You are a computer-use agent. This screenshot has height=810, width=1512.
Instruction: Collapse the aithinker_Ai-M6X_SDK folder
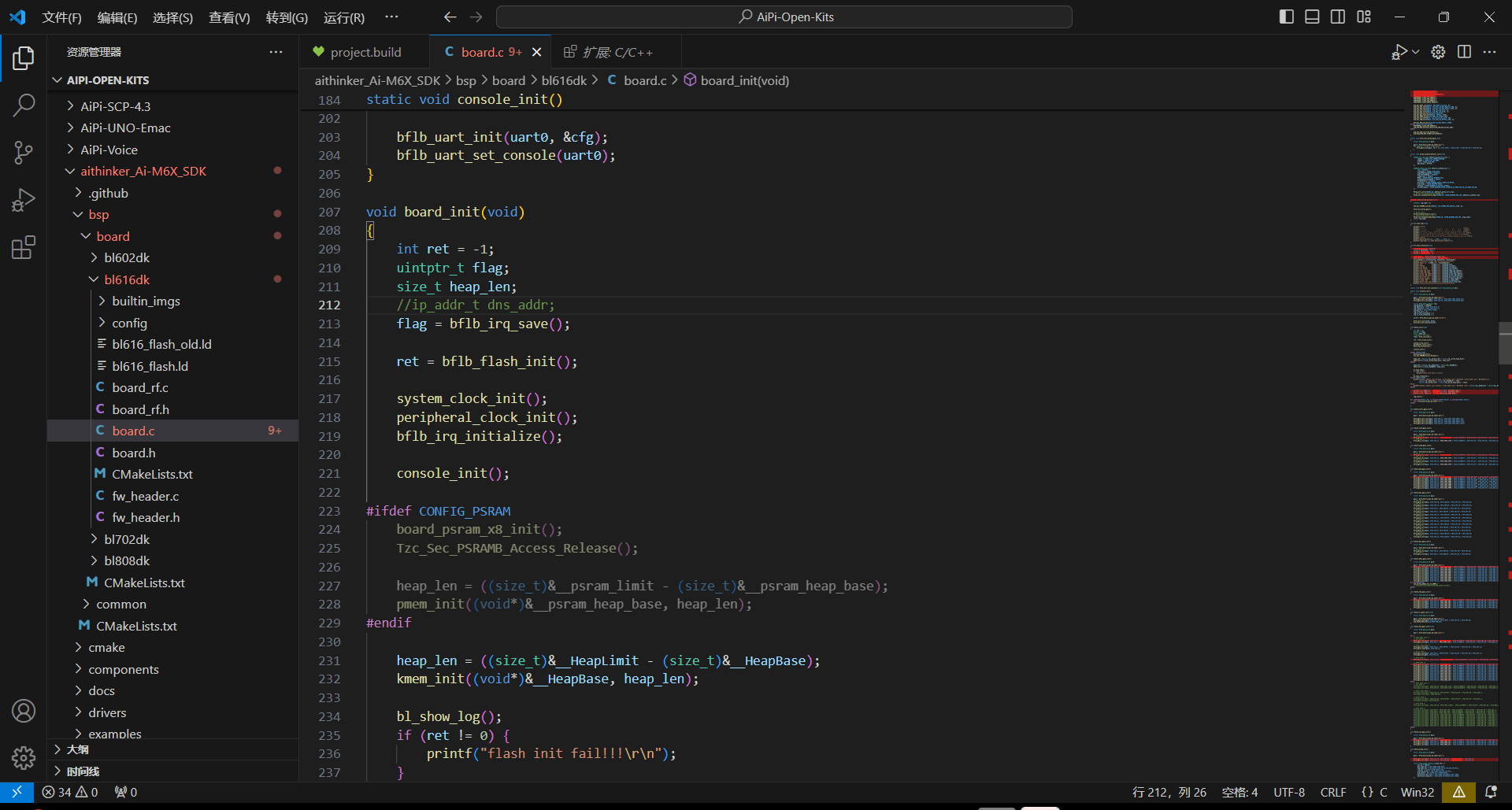[70, 171]
